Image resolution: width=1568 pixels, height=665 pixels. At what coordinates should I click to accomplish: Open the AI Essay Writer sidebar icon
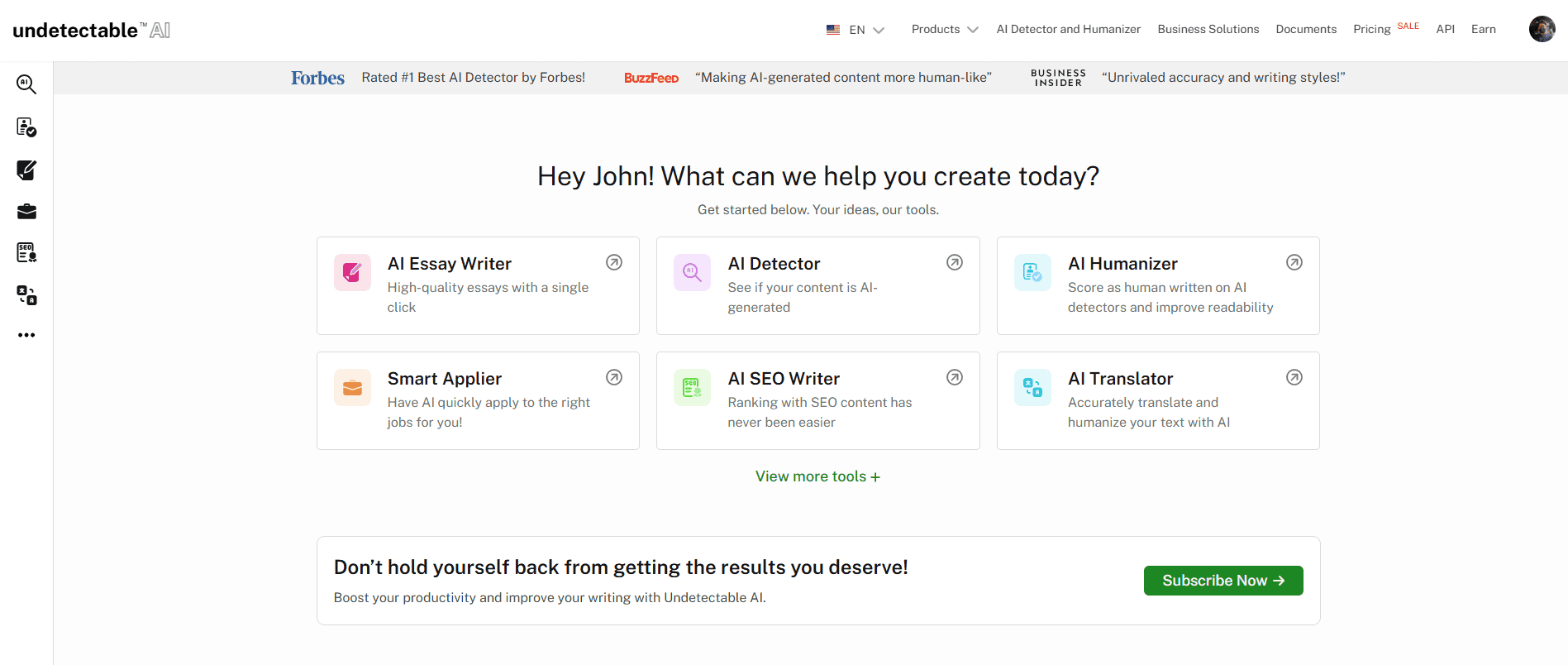pos(26,170)
